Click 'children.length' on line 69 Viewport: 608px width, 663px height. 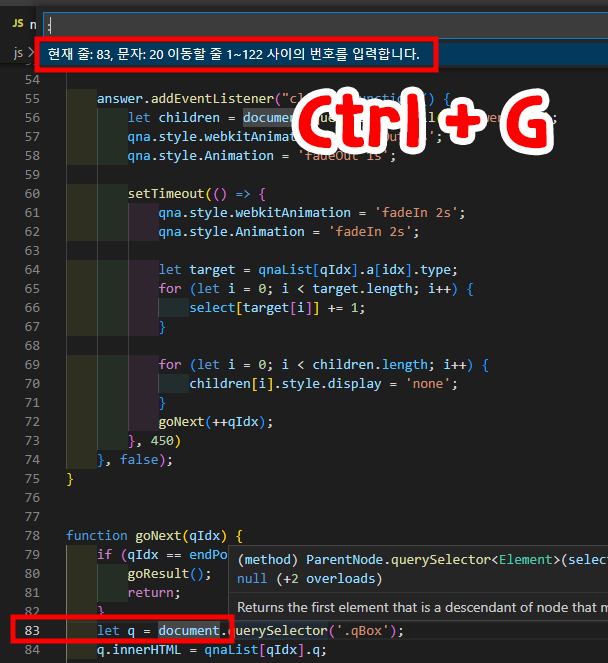[x=370, y=365]
